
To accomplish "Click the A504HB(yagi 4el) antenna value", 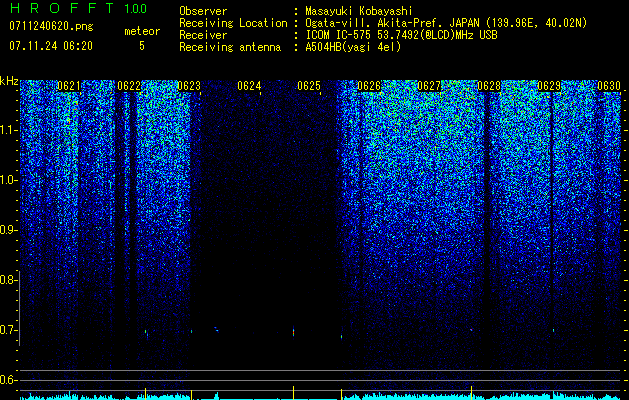I will tap(353, 47).
